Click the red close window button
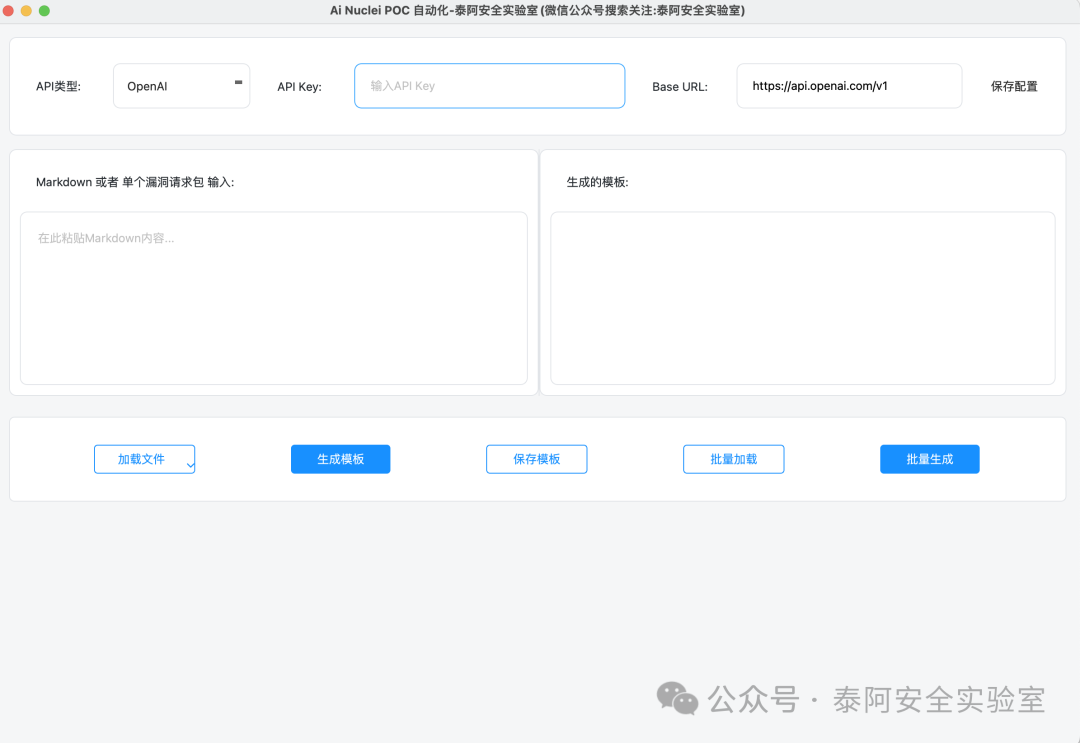1080x743 pixels. [x=8, y=10]
